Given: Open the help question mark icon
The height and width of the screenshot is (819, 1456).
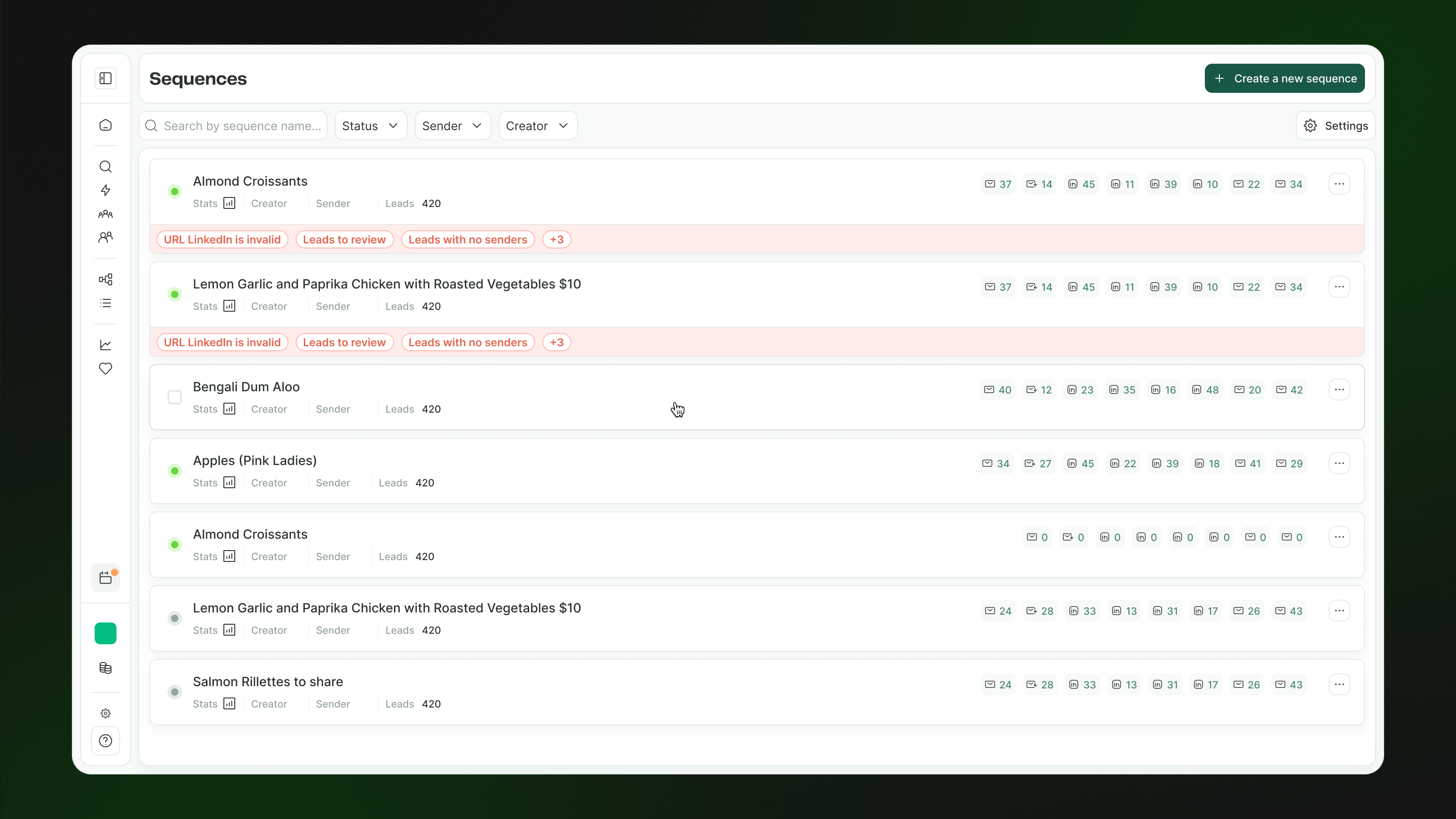Looking at the screenshot, I should pos(106,740).
